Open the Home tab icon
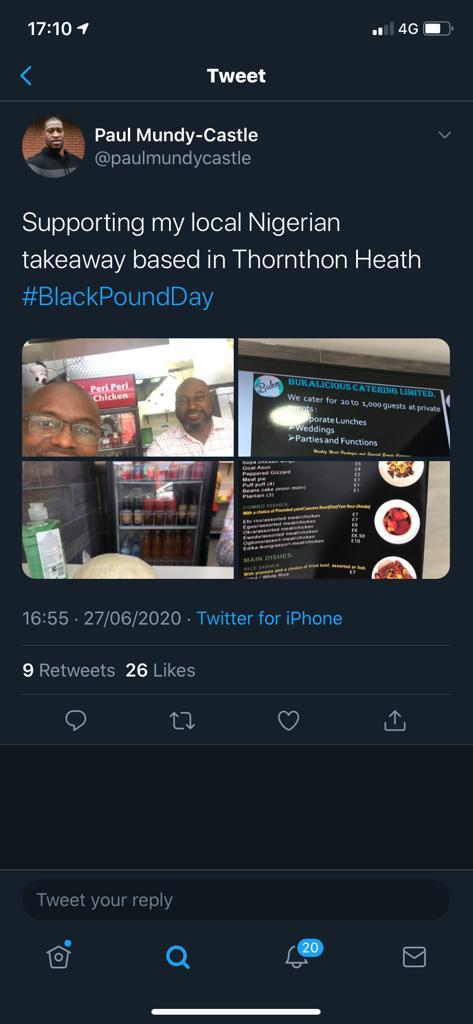 coord(59,955)
